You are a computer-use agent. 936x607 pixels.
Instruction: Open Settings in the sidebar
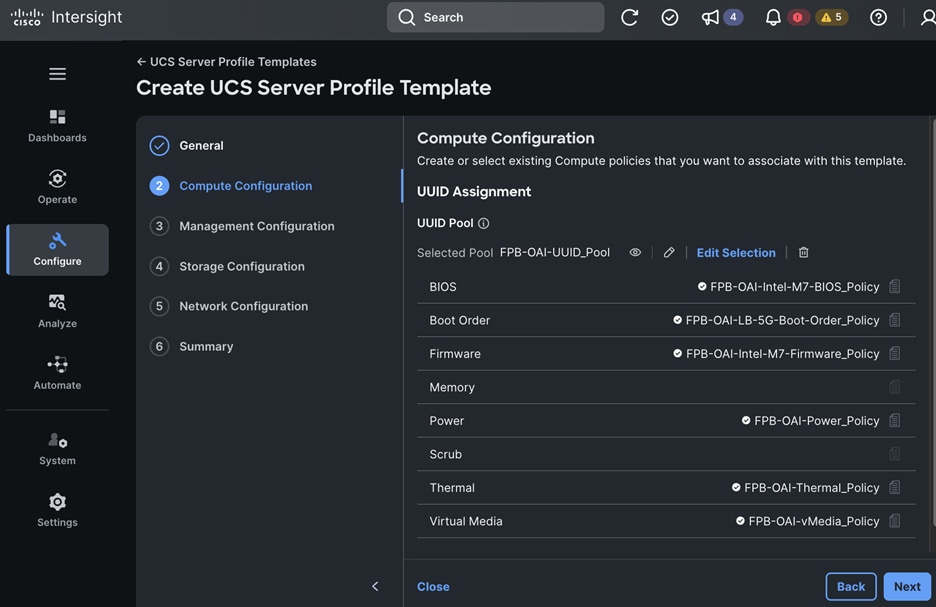[x=57, y=510]
